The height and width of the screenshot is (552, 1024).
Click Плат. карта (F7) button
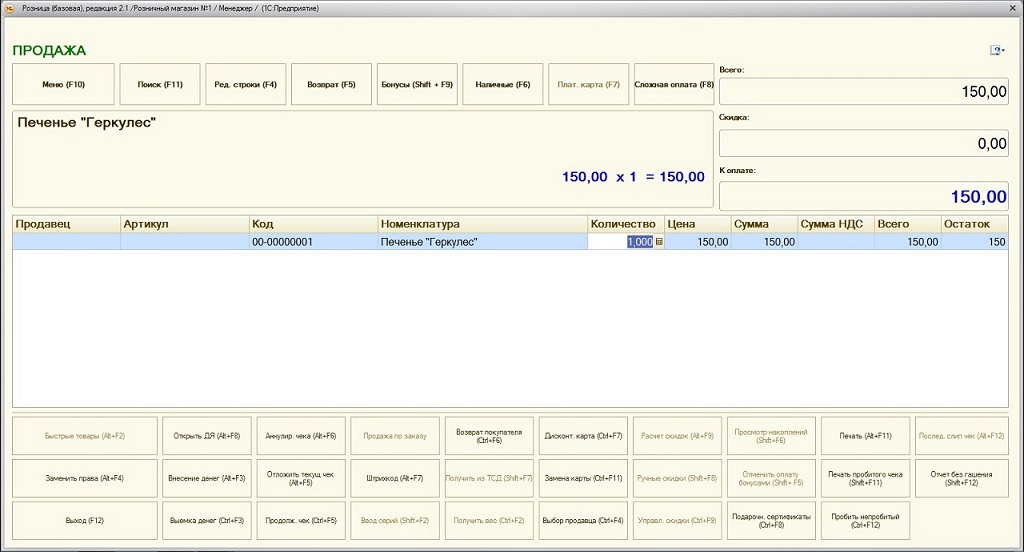pos(588,84)
